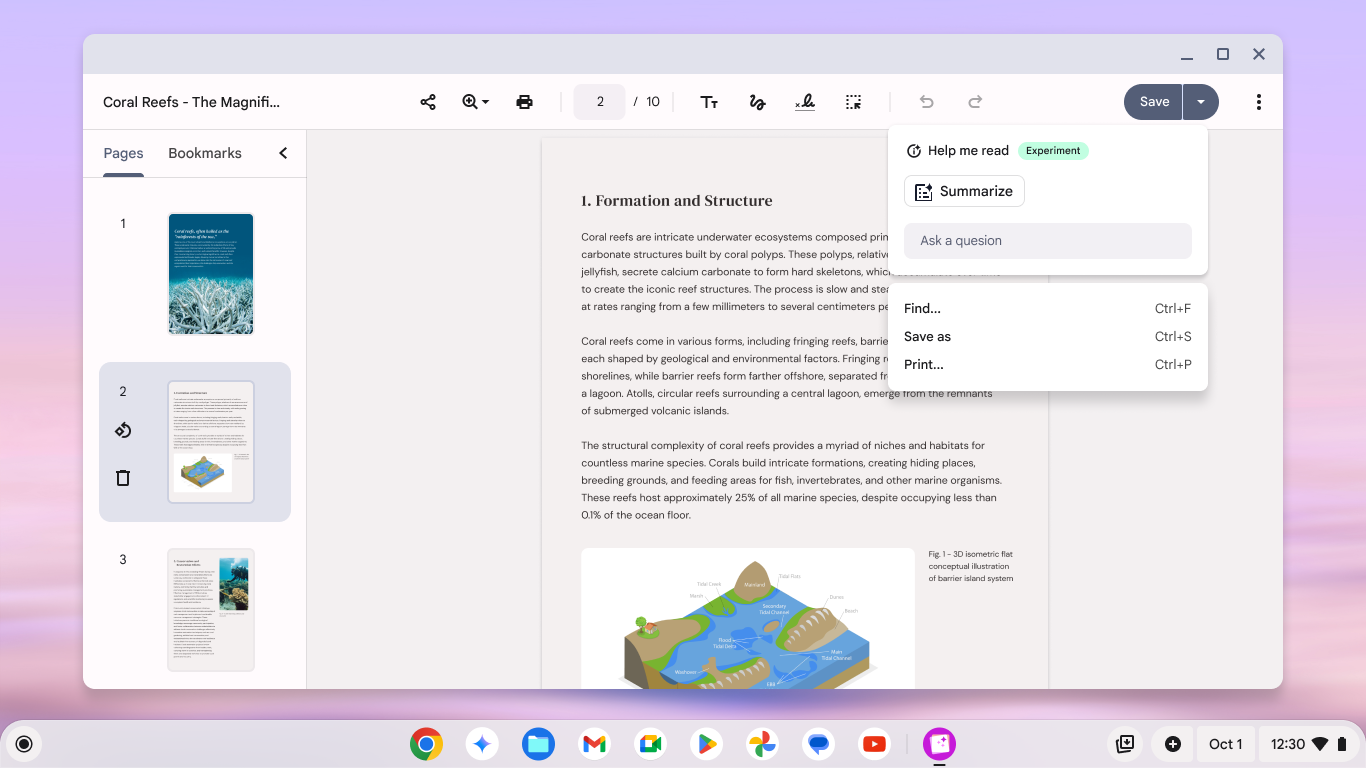
Task: Launch YouTube from the shelf
Action: click(874, 744)
